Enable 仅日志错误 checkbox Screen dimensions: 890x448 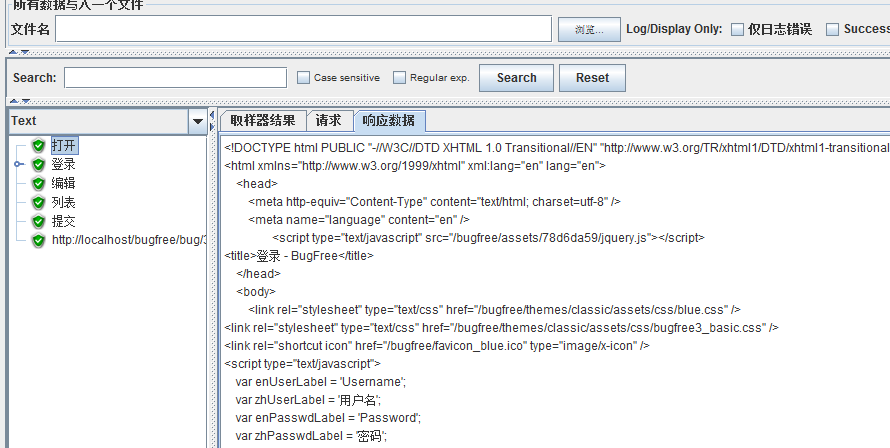click(x=737, y=30)
